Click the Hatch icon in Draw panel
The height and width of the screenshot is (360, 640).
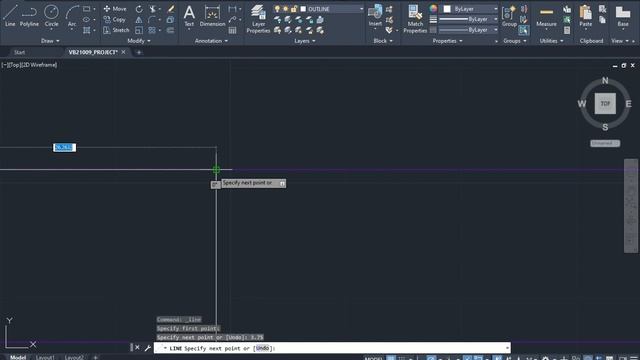[x=87, y=30]
